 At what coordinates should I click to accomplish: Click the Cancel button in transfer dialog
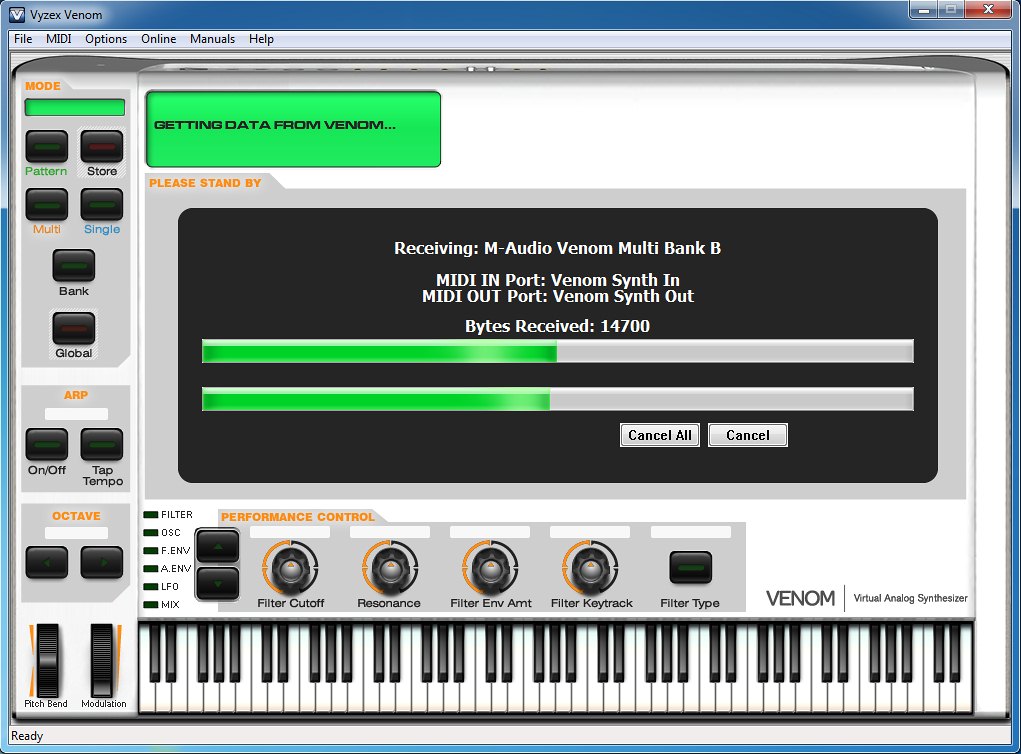pos(748,435)
